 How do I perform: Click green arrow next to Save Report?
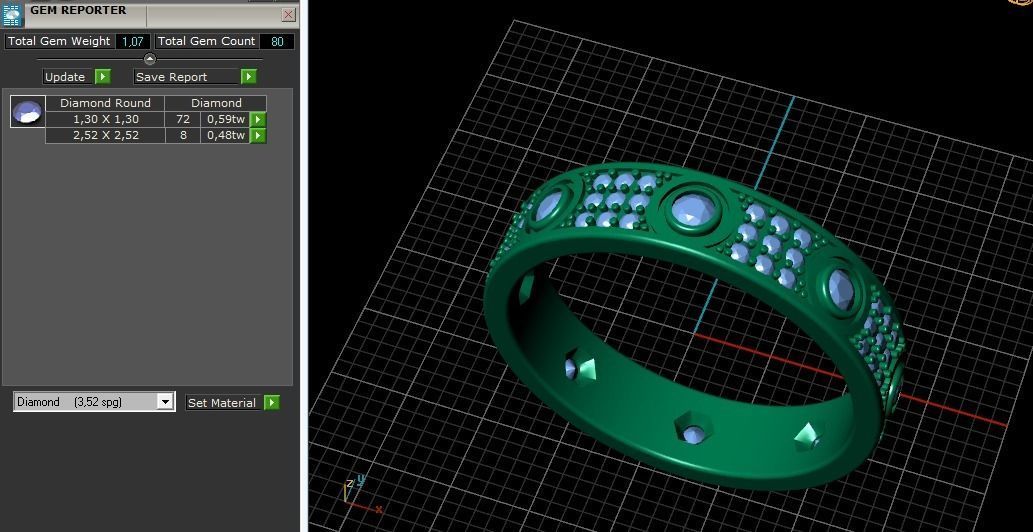248,77
